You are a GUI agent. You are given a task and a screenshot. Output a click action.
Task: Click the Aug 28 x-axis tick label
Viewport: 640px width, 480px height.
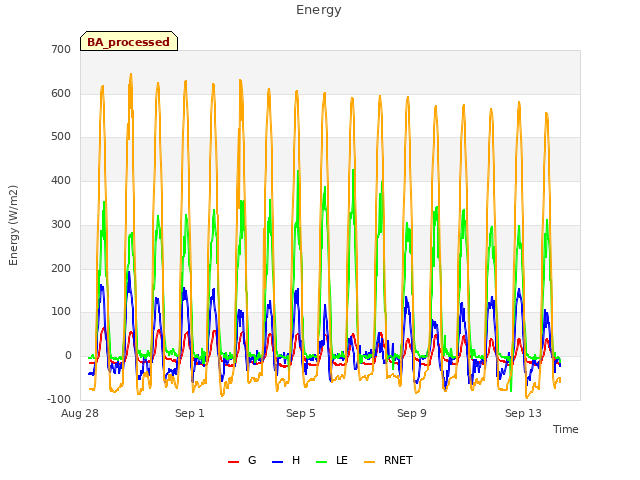pos(80,413)
